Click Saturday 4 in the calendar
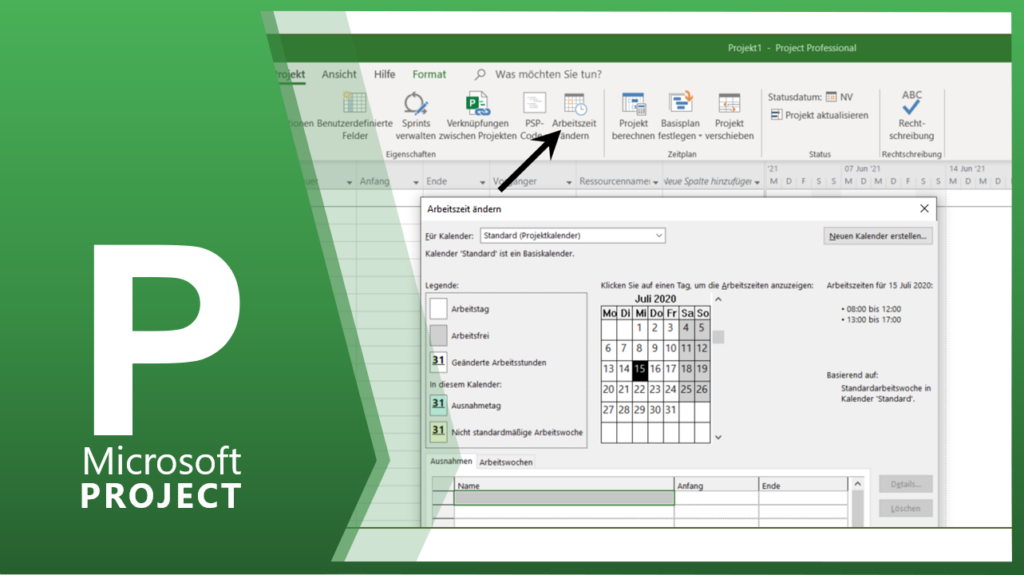Image resolution: width=1024 pixels, height=575 pixels. point(686,328)
